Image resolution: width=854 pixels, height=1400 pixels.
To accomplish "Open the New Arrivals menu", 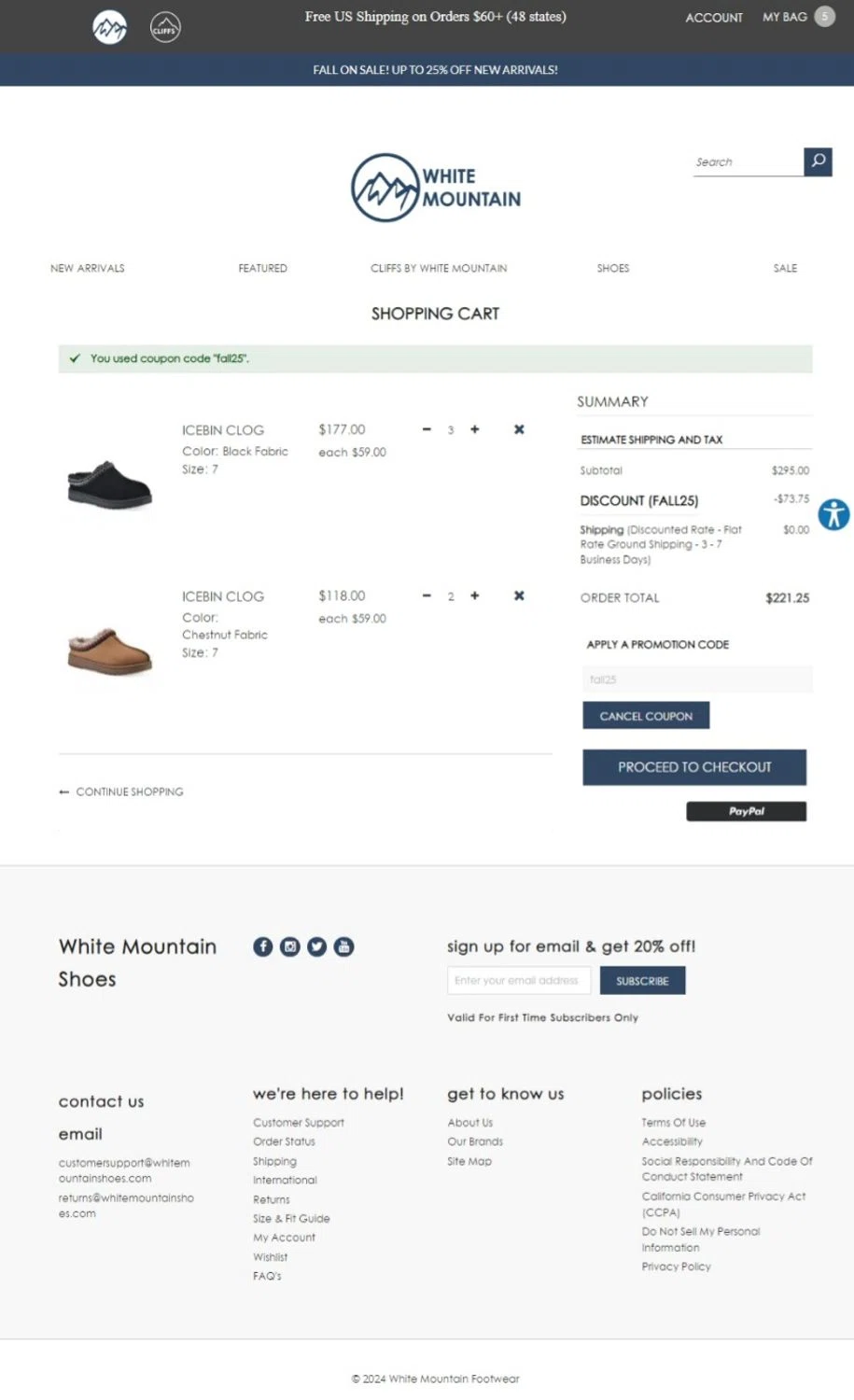I will [88, 268].
